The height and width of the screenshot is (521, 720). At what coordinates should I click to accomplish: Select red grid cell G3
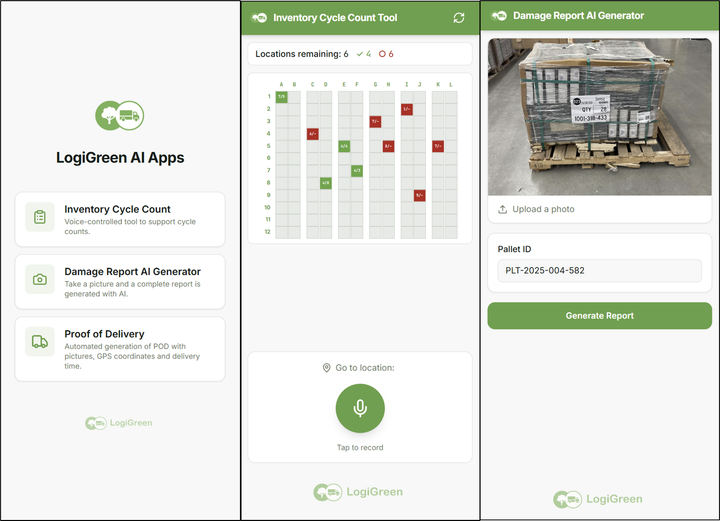click(x=375, y=122)
